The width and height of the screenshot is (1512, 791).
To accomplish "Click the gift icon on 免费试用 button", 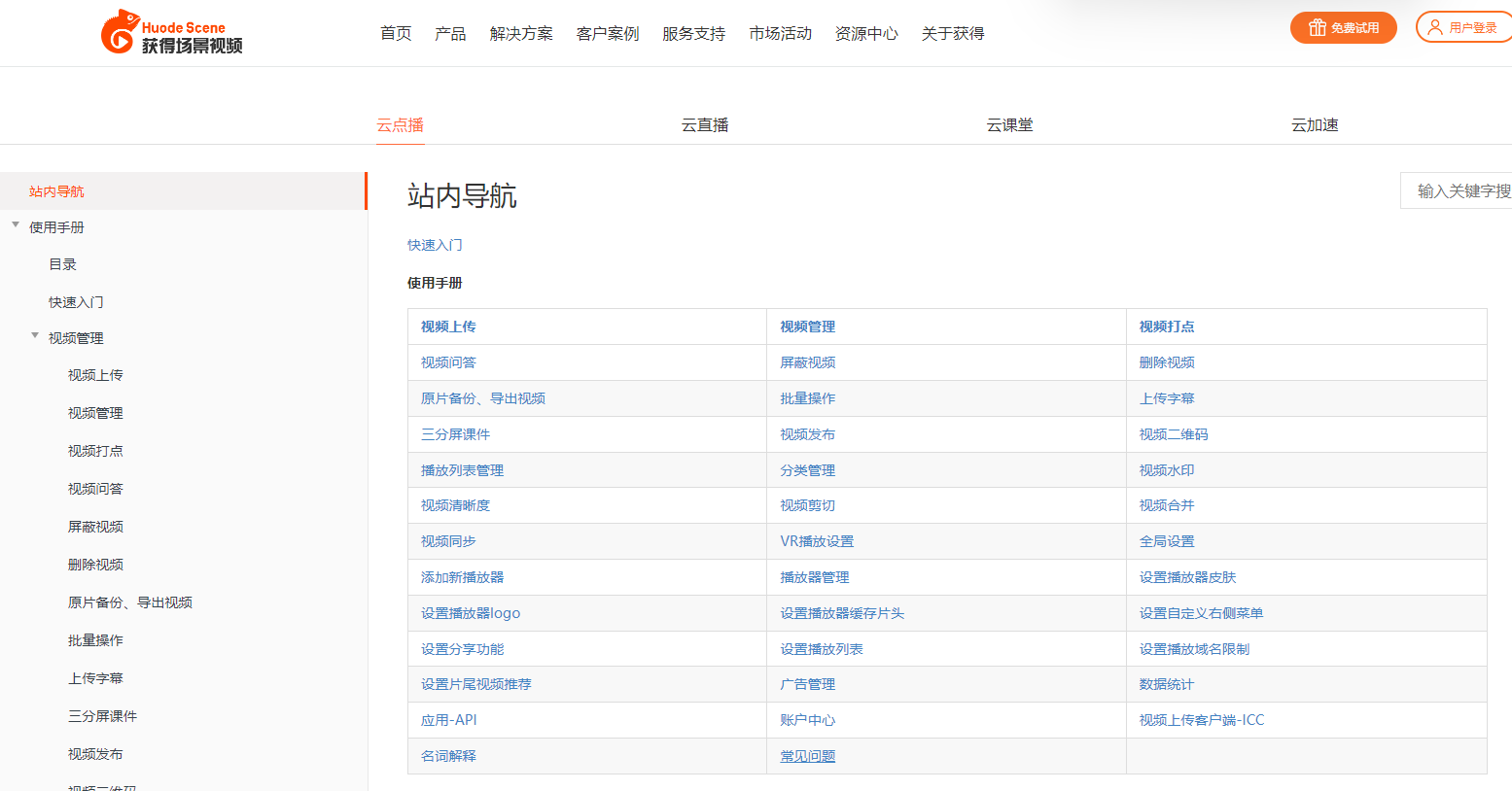I will (x=1318, y=28).
